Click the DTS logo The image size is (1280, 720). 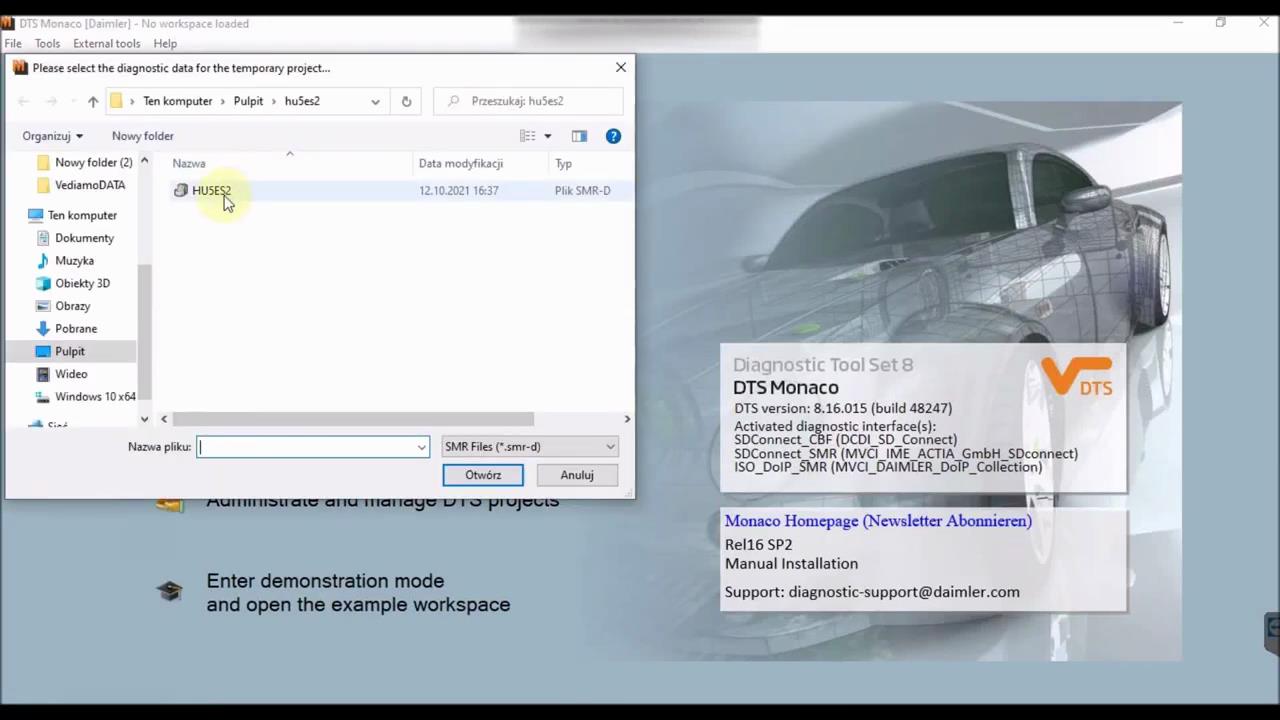click(1077, 376)
